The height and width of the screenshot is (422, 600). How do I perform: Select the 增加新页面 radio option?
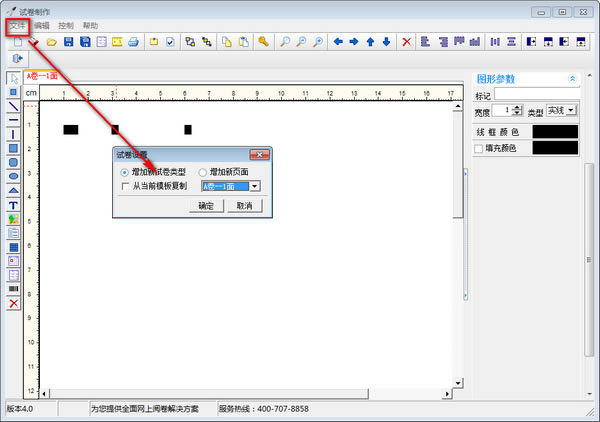click(x=203, y=172)
